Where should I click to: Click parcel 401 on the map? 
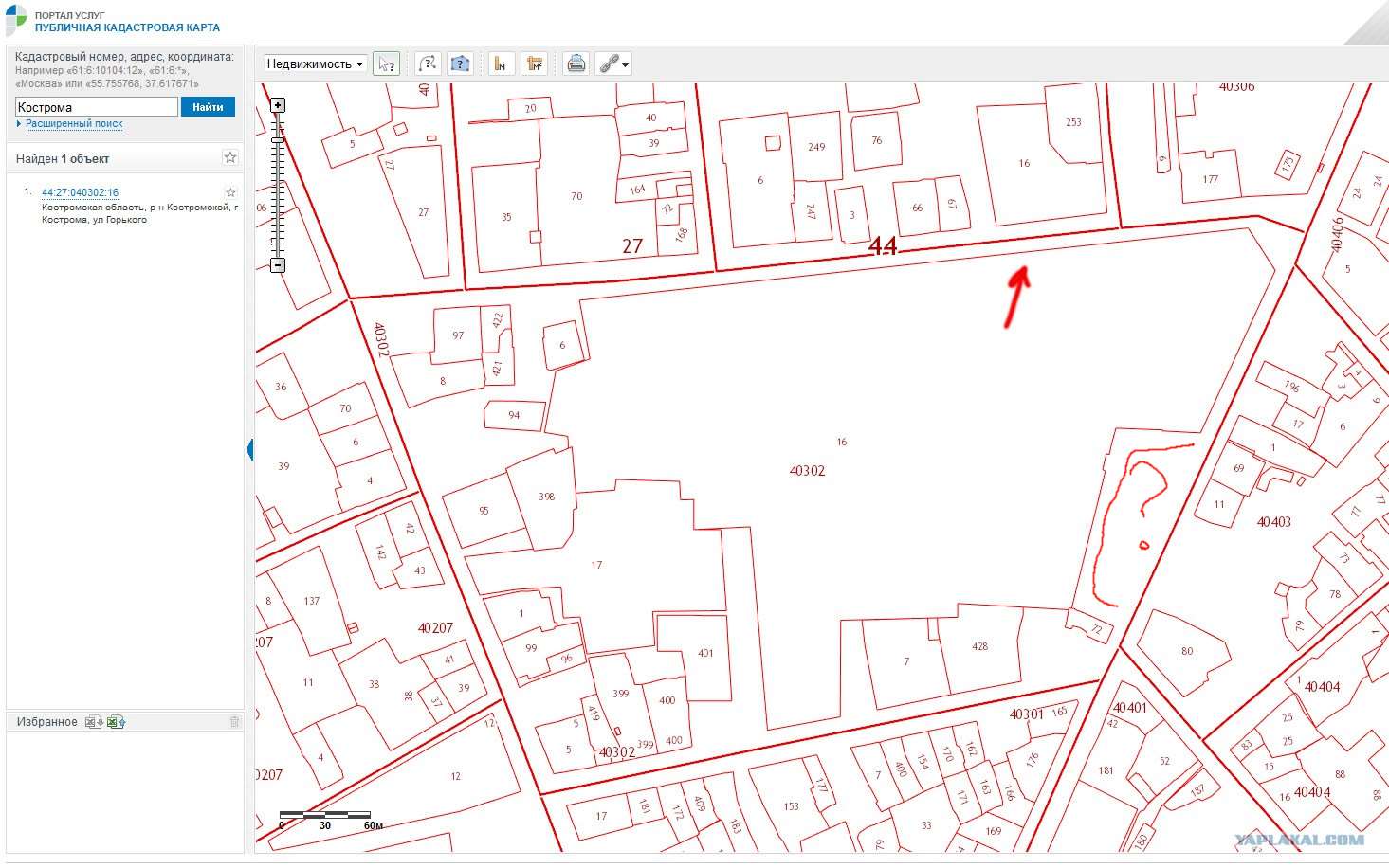pos(705,653)
